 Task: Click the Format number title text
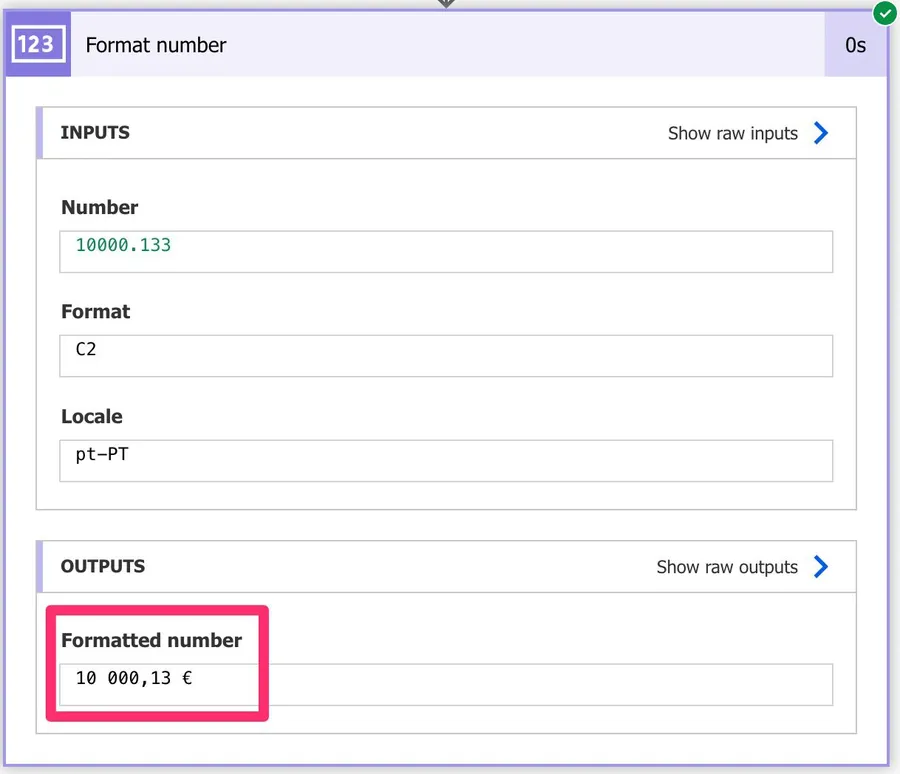coord(156,45)
